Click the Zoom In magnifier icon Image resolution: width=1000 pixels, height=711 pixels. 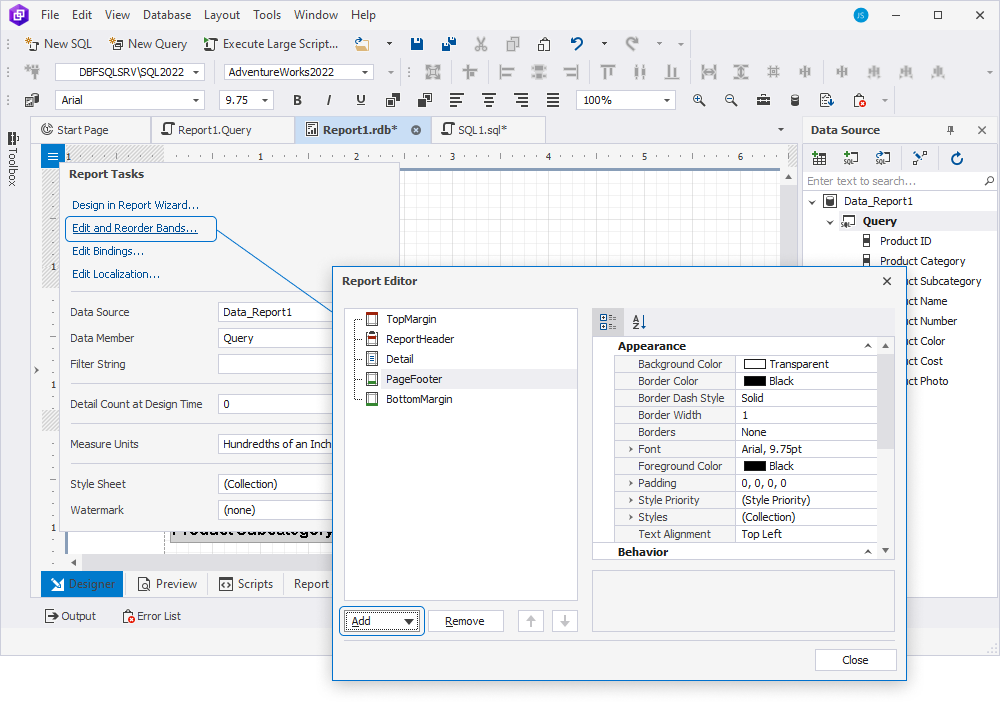coord(699,100)
